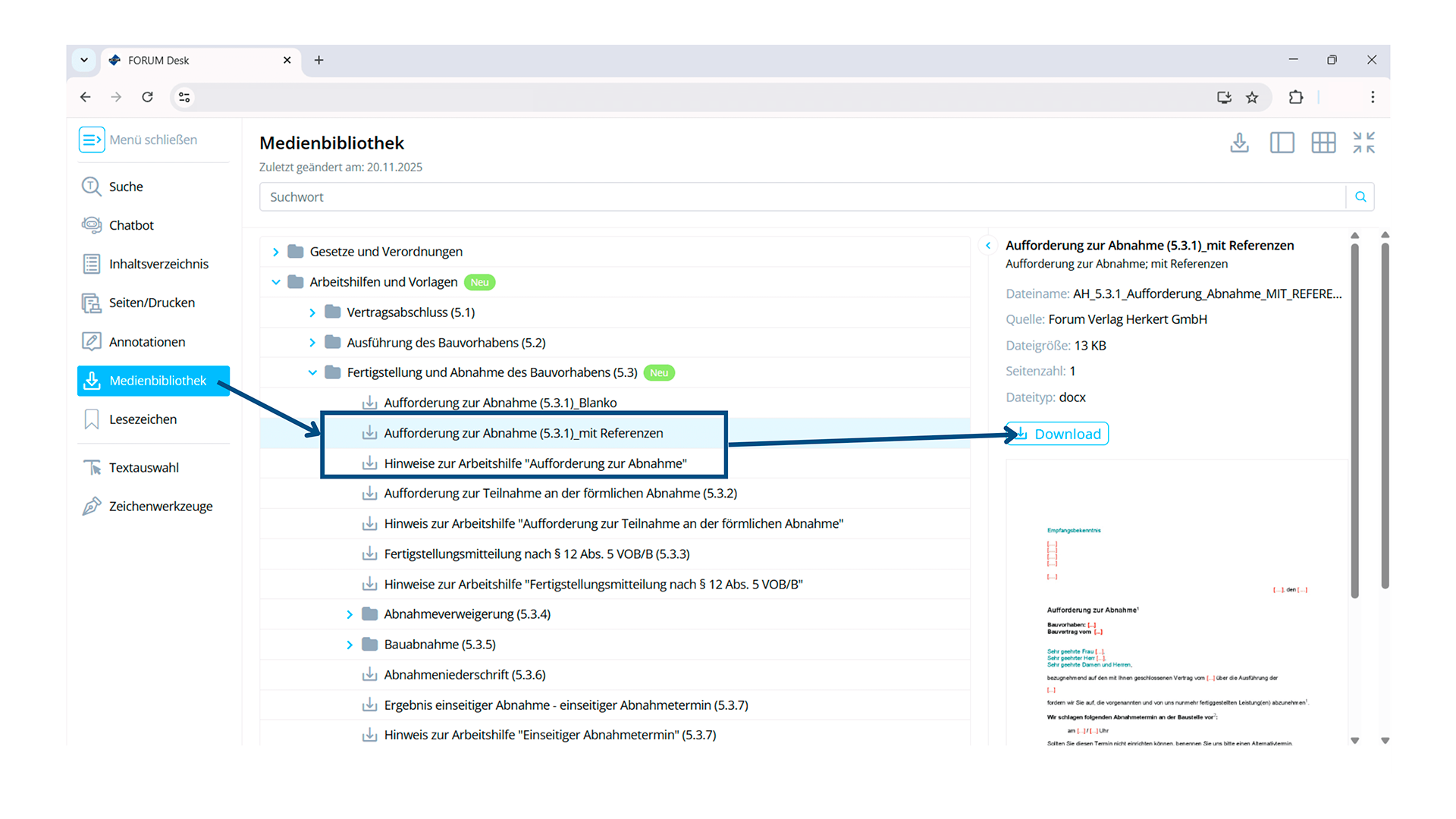Bookmark this page with the star icon
This screenshot has height=819, width=1456.
pos(1252,97)
